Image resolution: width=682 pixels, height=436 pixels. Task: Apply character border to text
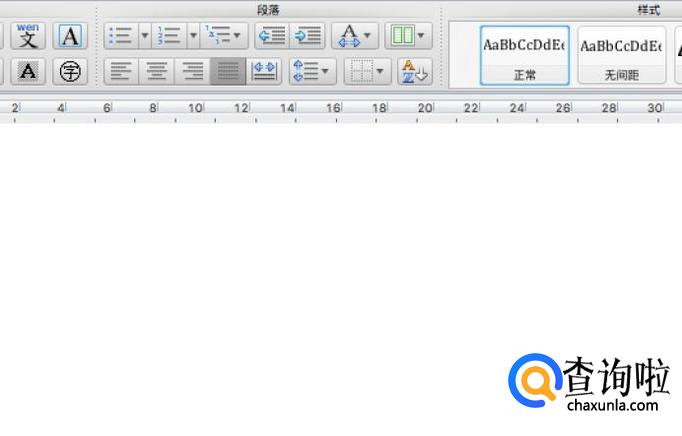69,36
